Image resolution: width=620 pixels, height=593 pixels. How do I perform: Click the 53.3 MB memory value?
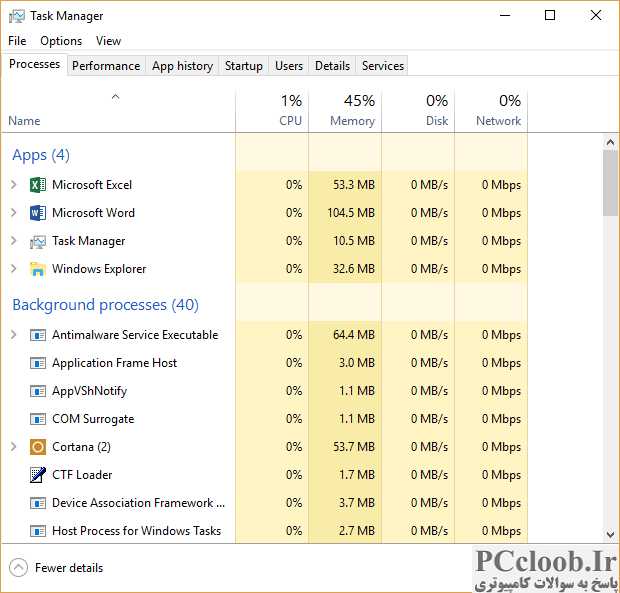pos(353,185)
